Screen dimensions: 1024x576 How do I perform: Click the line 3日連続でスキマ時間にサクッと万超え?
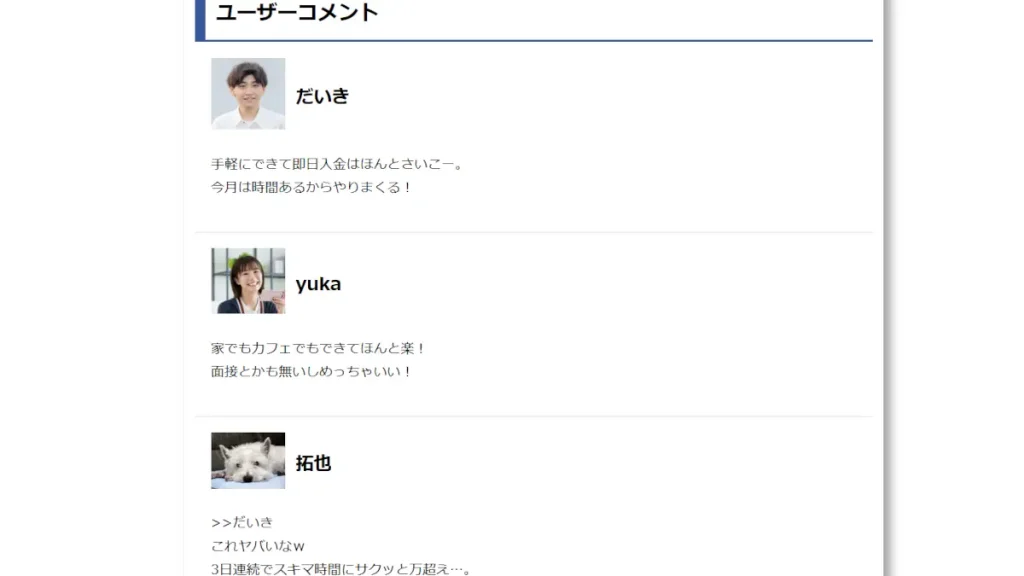pos(340,569)
